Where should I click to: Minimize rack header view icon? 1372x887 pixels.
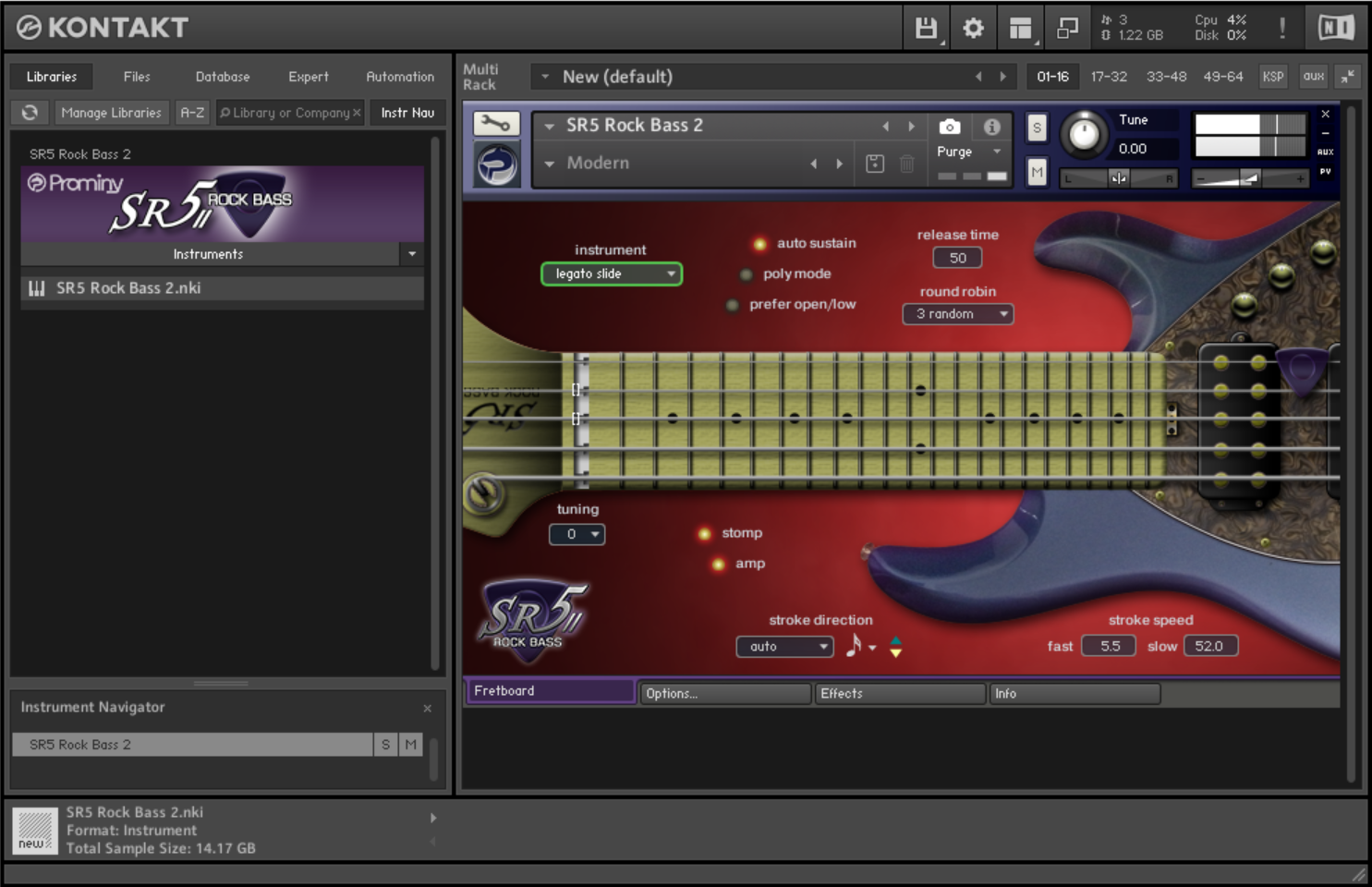pos(1348,77)
